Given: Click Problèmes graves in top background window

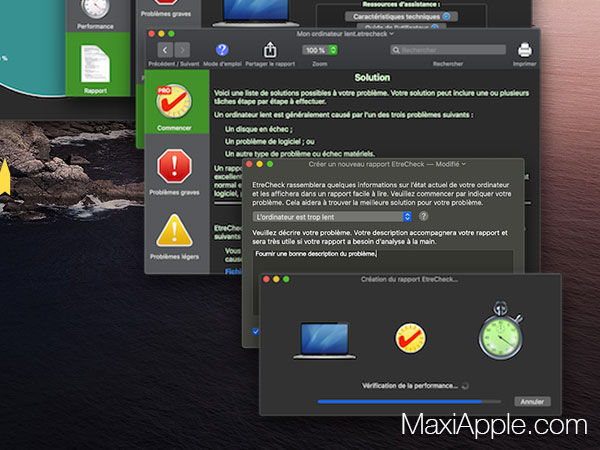Looking at the screenshot, I should pyautogui.click(x=166, y=8).
